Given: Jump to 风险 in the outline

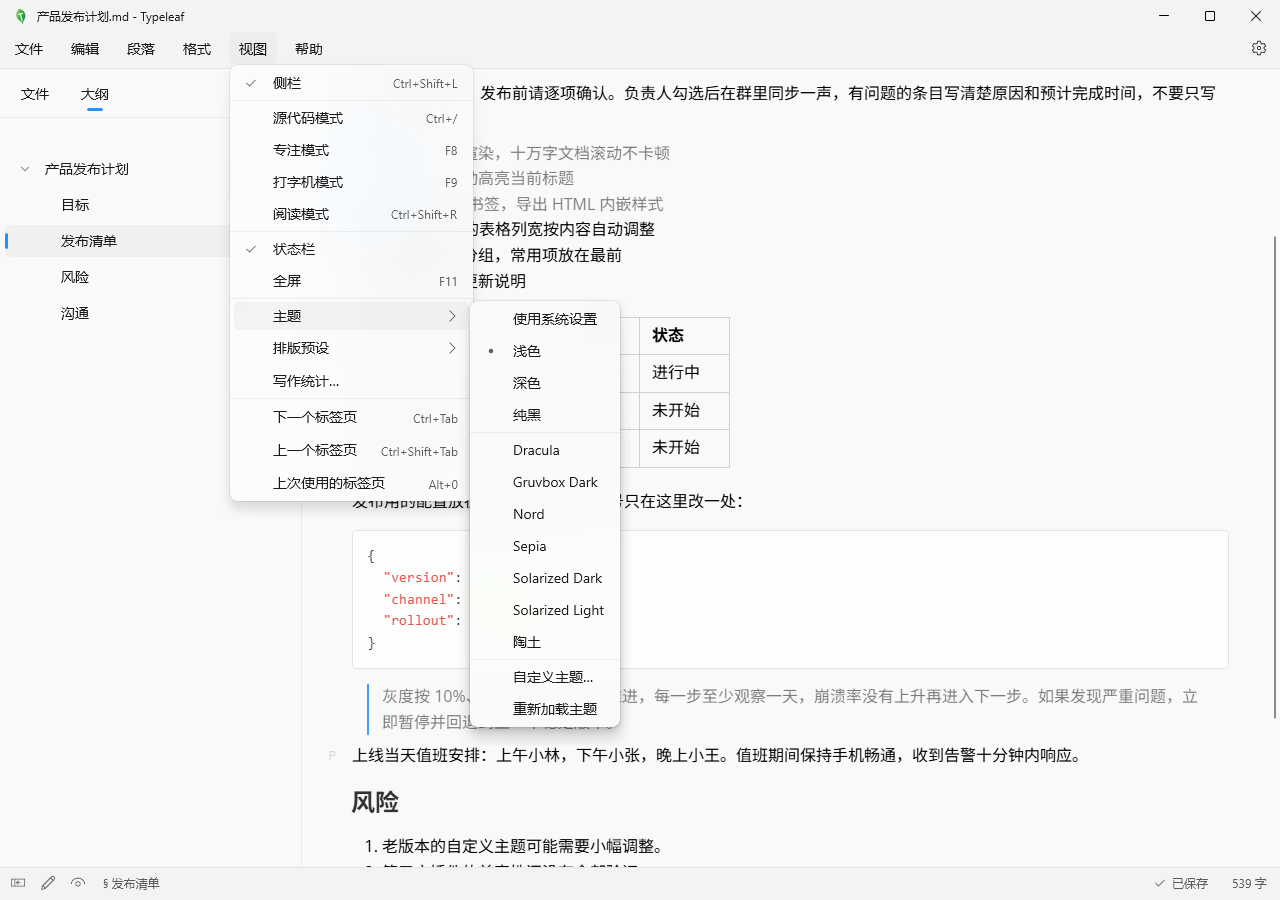Looking at the screenshot, I should click(75, 277).
